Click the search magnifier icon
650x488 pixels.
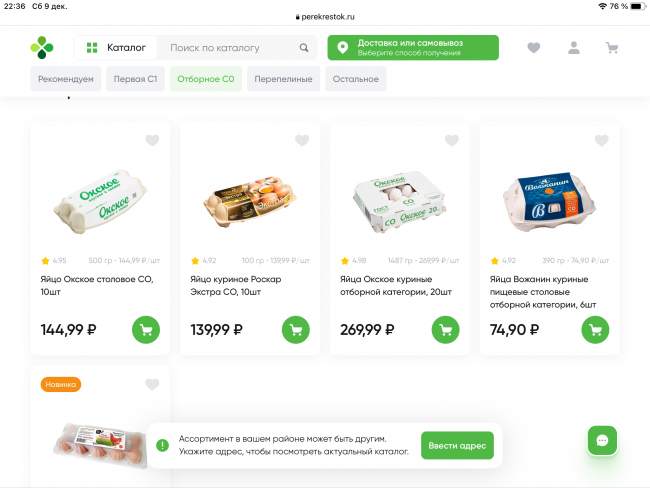pos(304,48)
